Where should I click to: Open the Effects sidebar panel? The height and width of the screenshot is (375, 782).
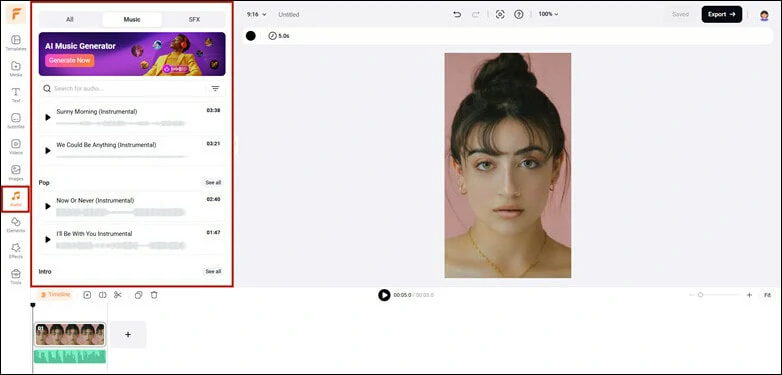16,250
